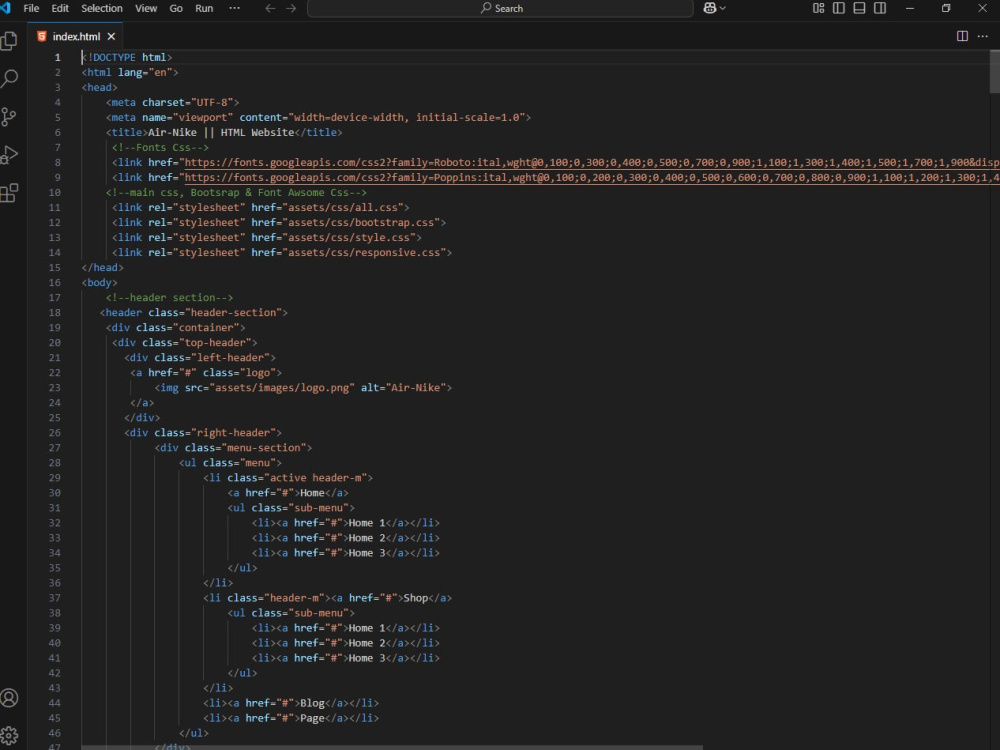The height and width of the screenshot is (750, 1000).
Task: Restore down the VS Code window
Action: coord(946,8)
